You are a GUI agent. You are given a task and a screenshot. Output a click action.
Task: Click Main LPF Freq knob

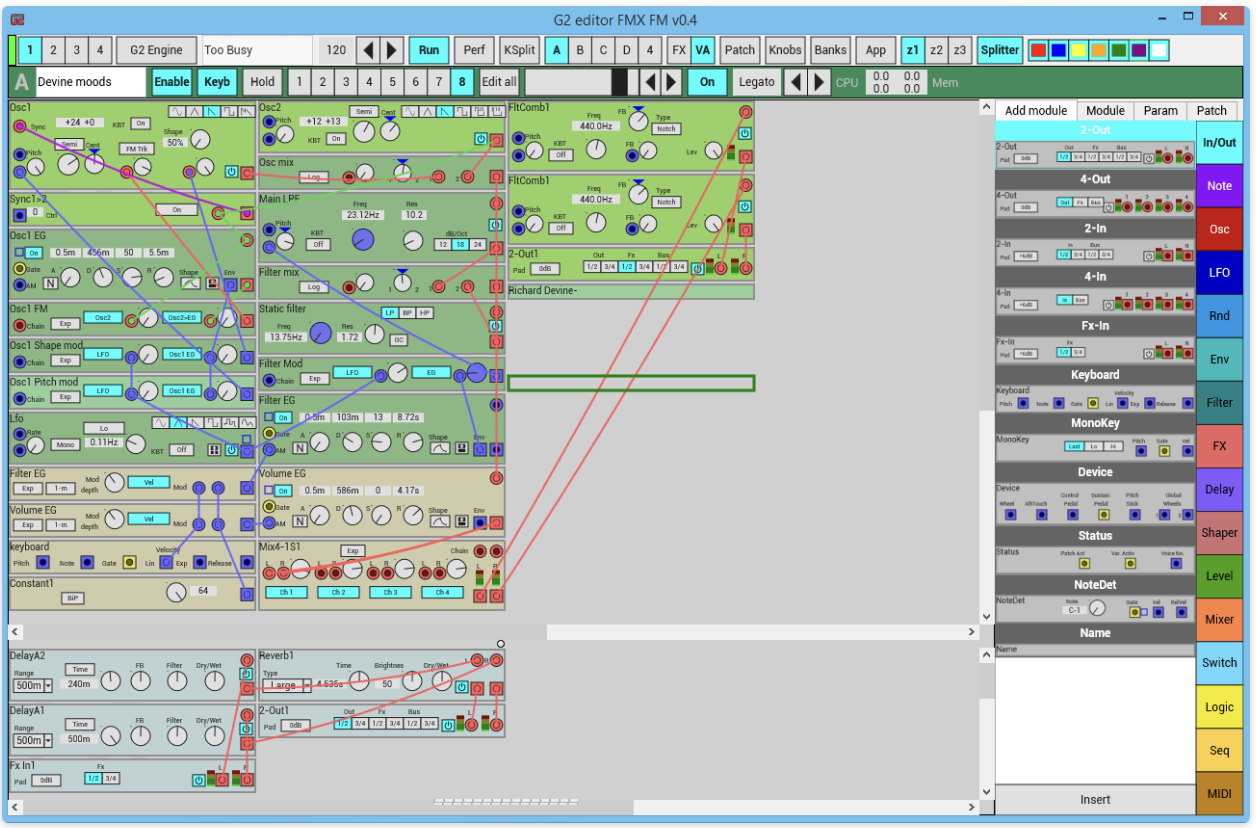point(363,239)
